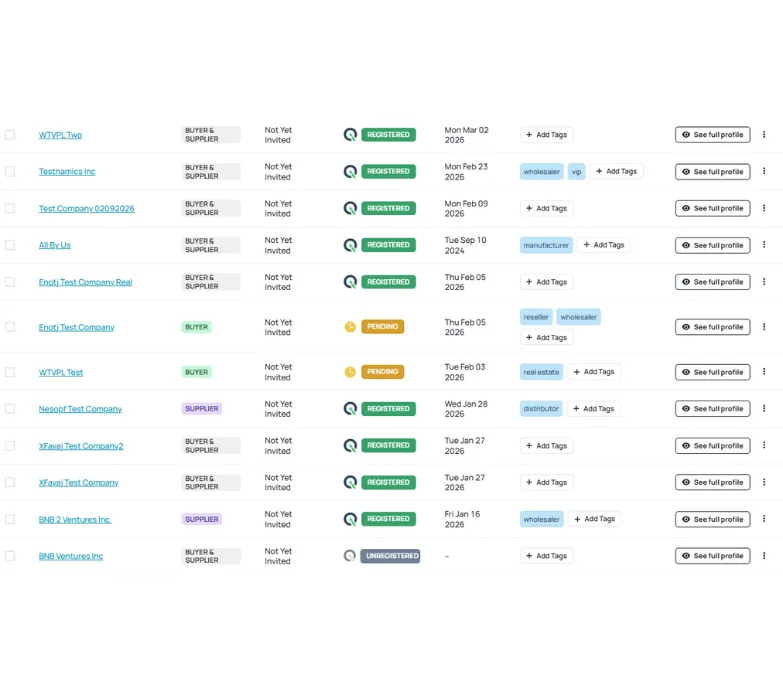See full profile of BNB Ventures Inc

pos(713,556)
